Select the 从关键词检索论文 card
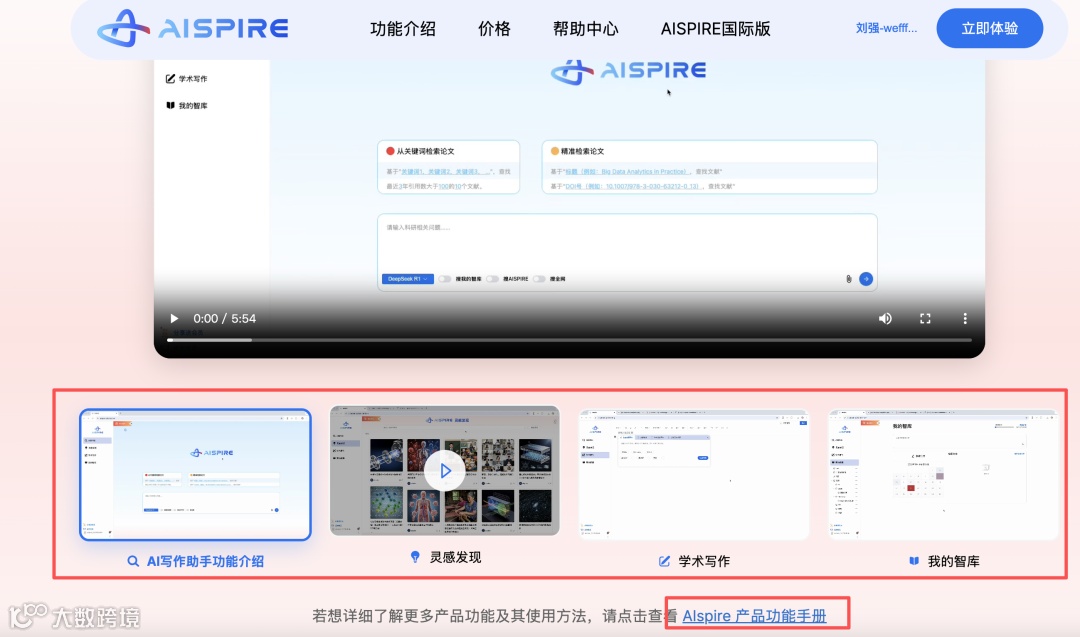Image resolution: width=1080 pixels, height=637 pixels. click(x=448, y=167)
